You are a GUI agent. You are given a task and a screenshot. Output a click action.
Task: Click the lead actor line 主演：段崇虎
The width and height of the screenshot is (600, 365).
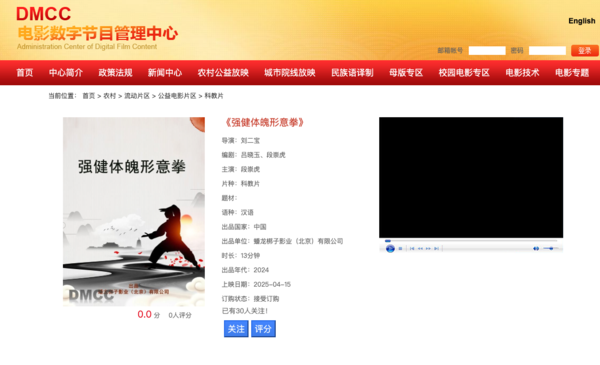(241, 169)
